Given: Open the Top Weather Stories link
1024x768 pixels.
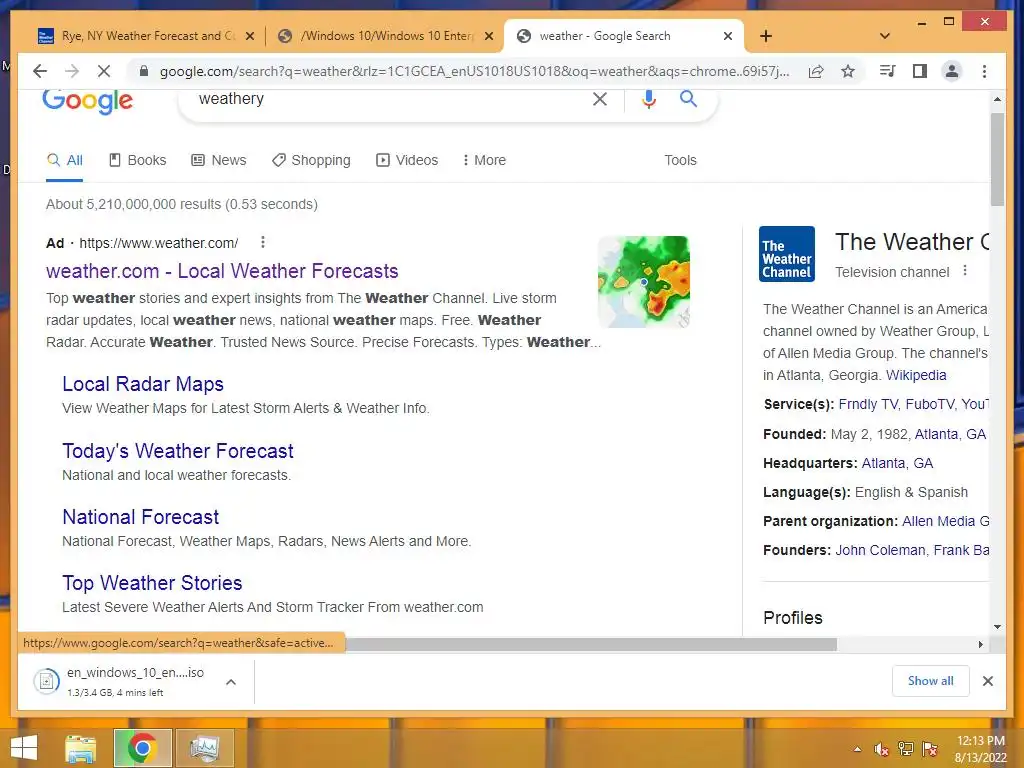Looking at the screenshot, I should pyautogui.click(x=152, y=583).
